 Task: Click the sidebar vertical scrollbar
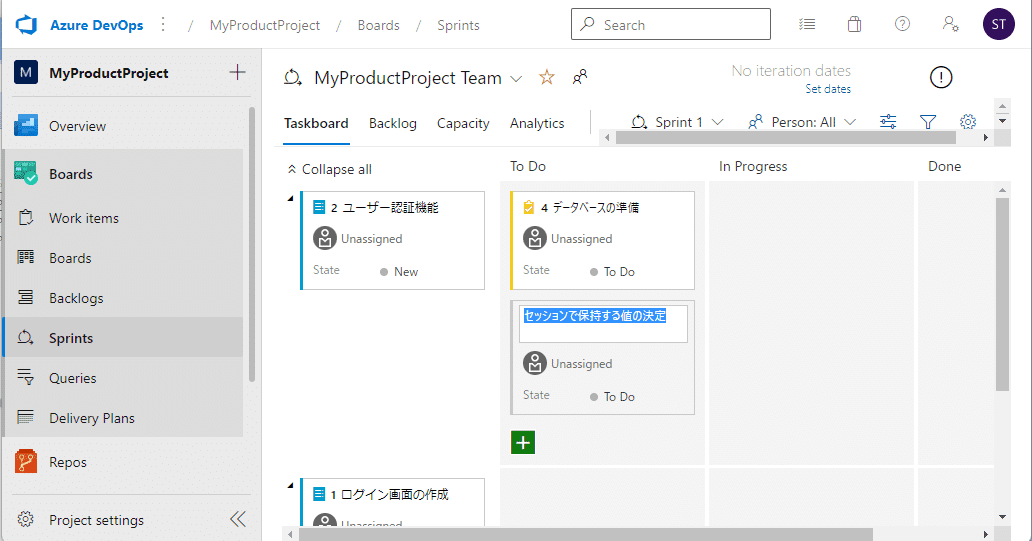click(x=252, y=244)
